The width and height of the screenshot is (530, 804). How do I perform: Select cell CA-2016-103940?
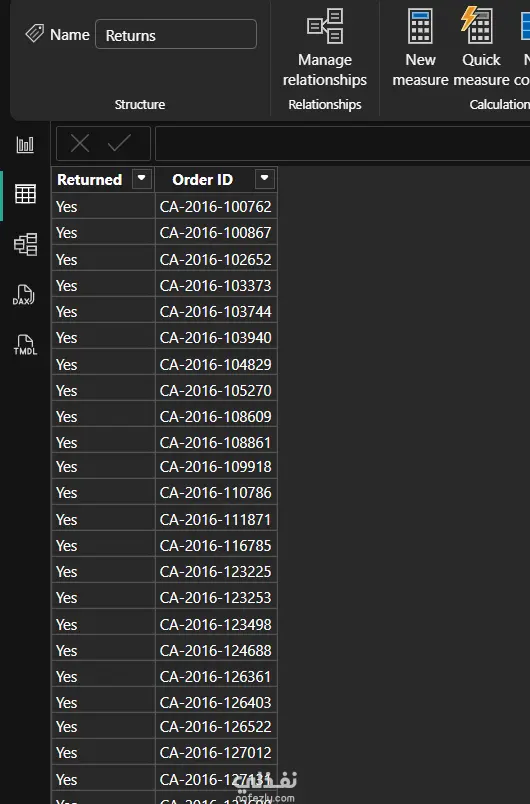tap(216, 337)
